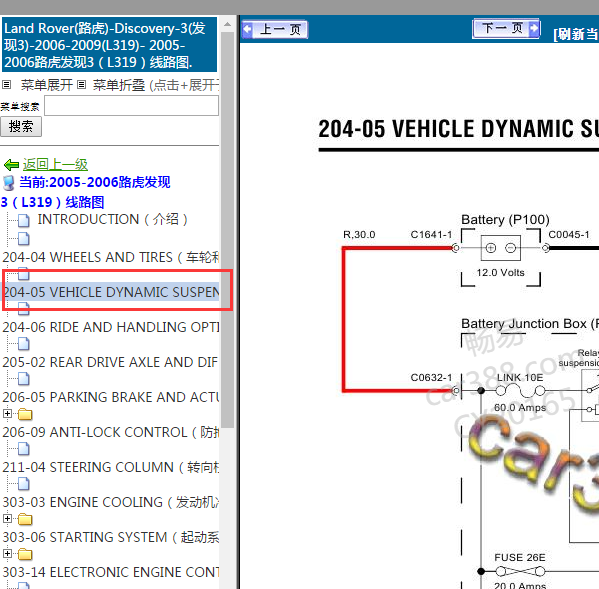The height and width of the screenshot is (589, 599).
Task: Click the 下一页 next page button
Action: [x=507, y=28]
